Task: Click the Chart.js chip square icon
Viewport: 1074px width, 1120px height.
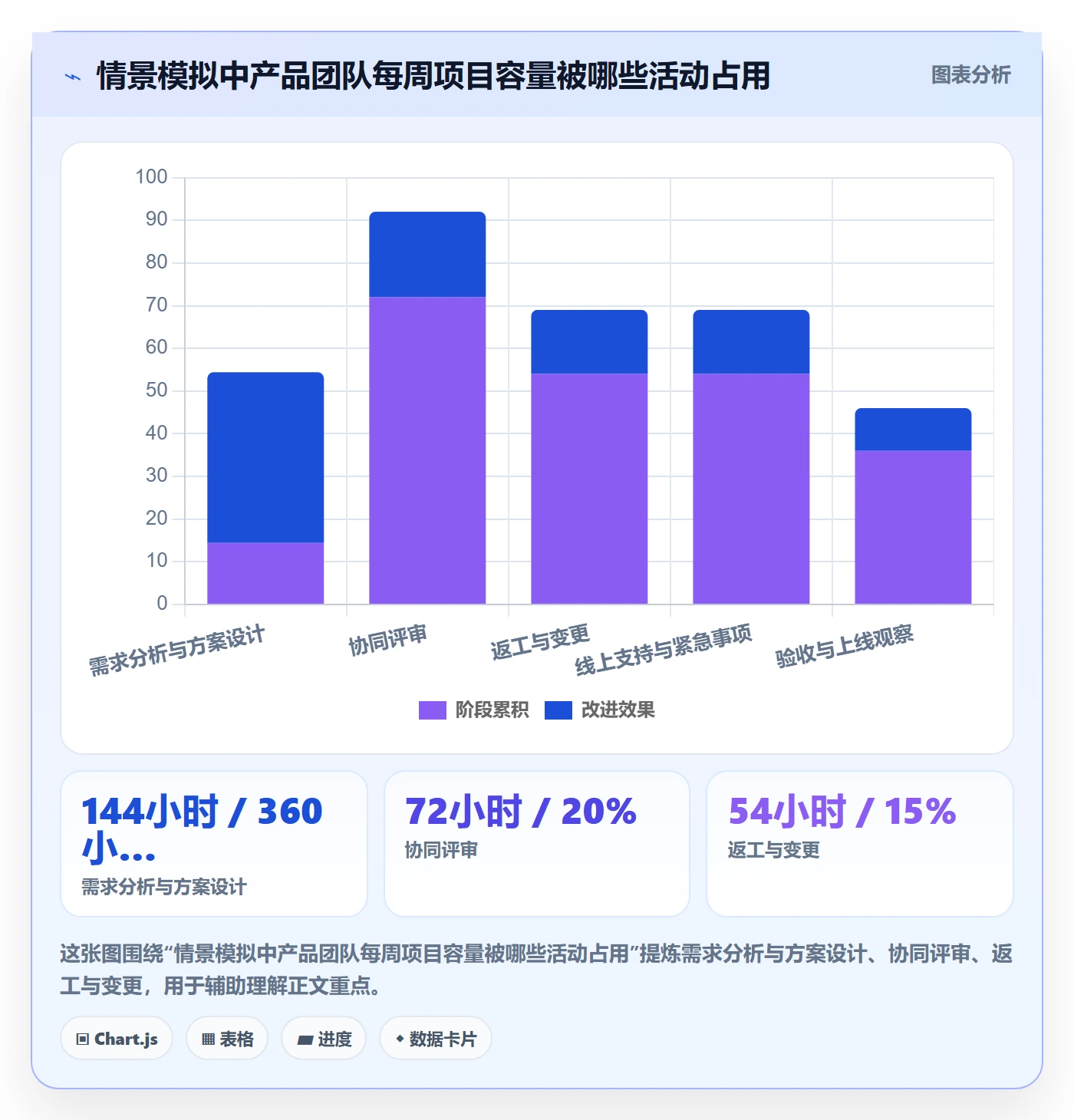Action: coord(83,1039)
